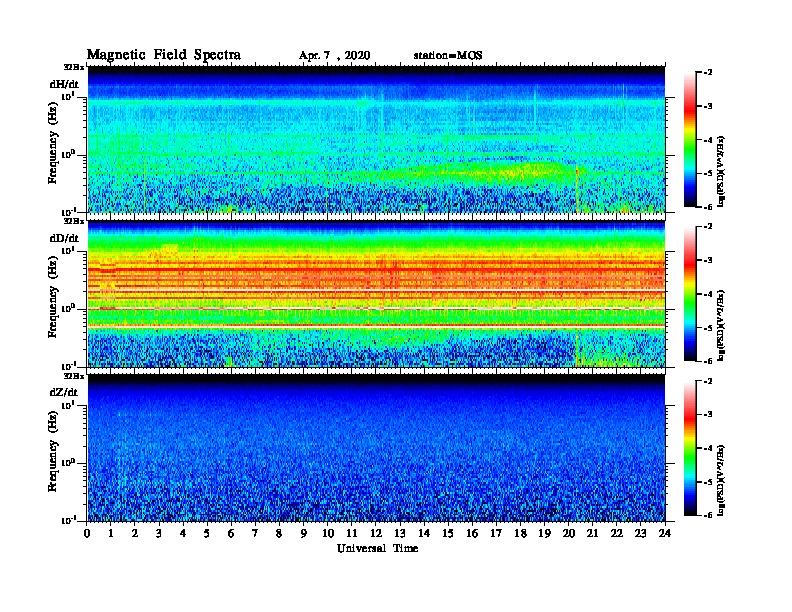Click the "10" hour tick label on time axis
The height and width of the screenshot is (612, 792).
click(x=328, y=533)
